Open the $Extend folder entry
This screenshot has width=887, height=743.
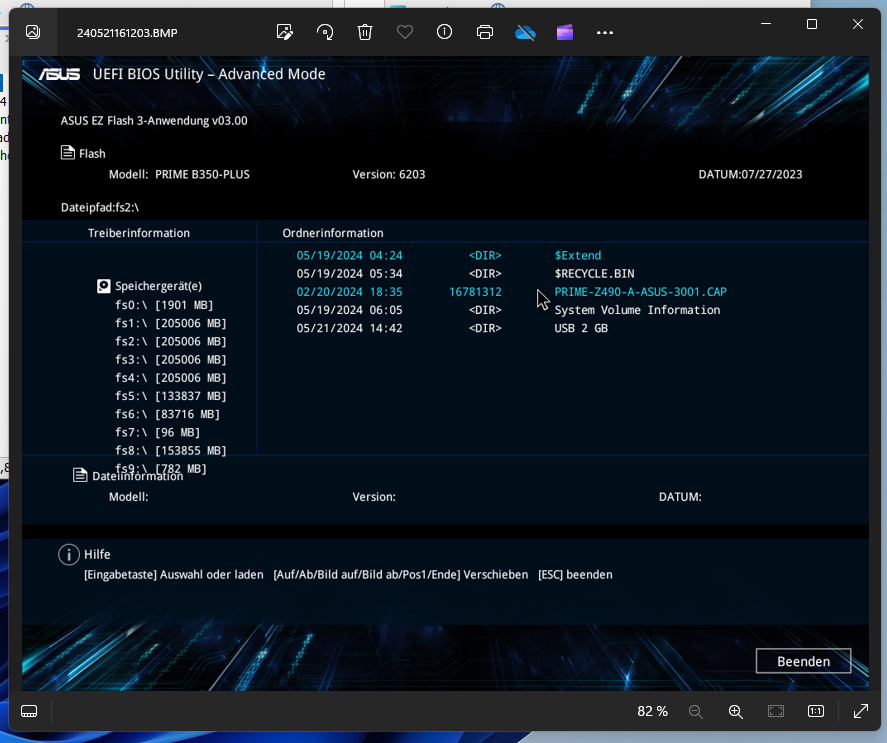[578, 255]
